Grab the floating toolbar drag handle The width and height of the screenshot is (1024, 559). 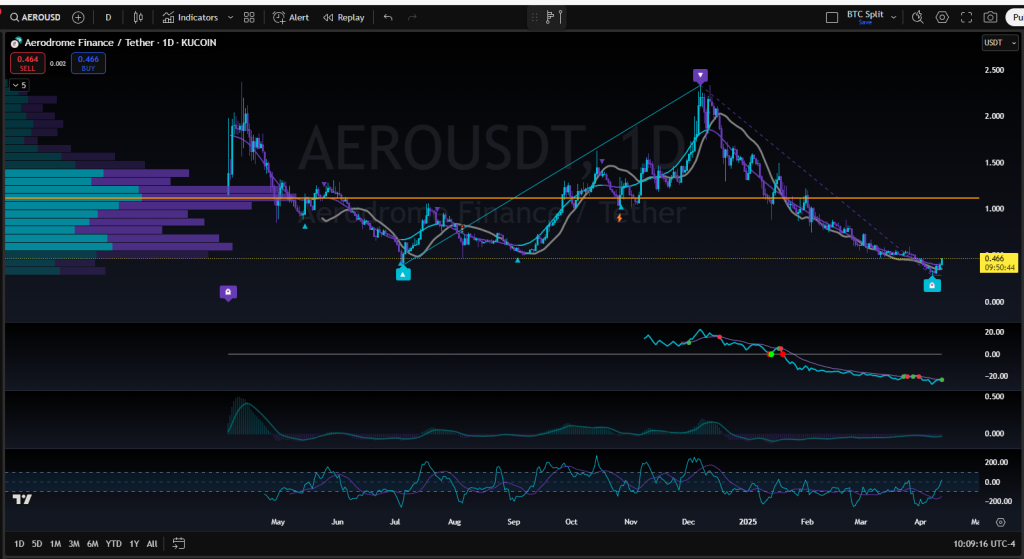tap(535, 18)
